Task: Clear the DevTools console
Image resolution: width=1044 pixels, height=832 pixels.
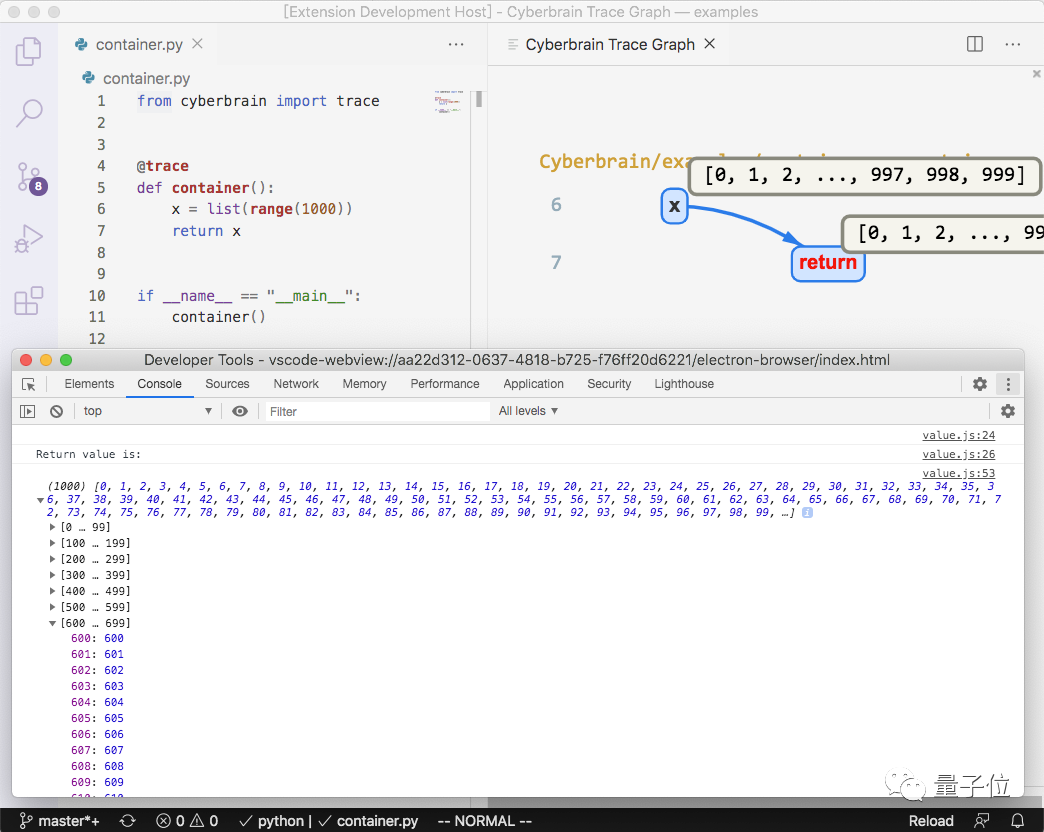Action: click(56, 410)
